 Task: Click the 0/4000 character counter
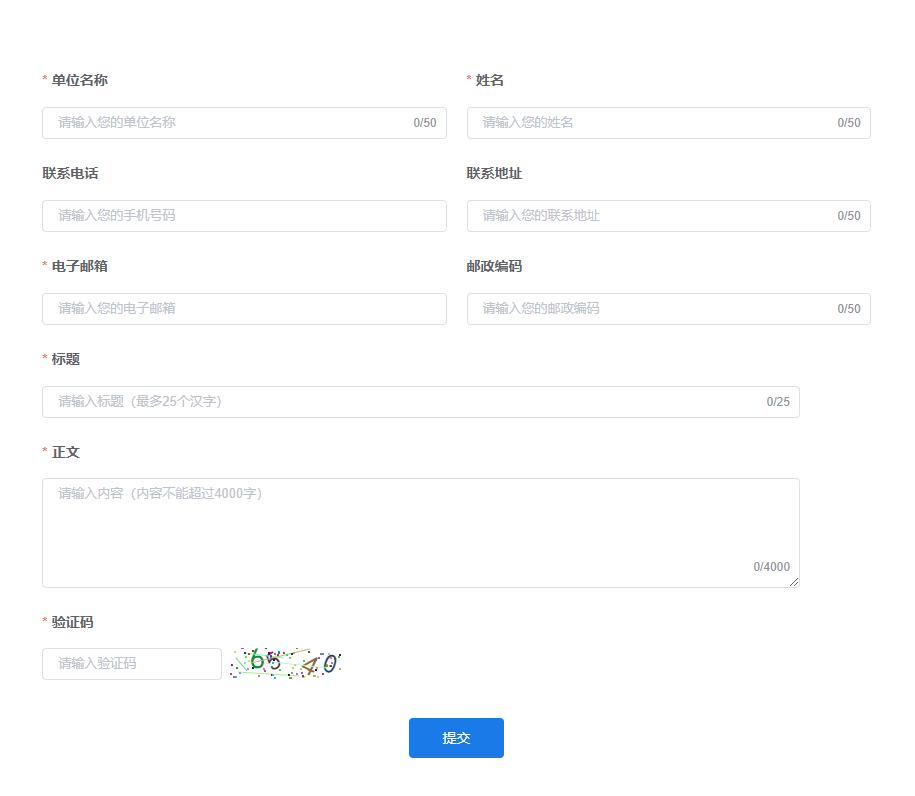(x=771, y=567)
